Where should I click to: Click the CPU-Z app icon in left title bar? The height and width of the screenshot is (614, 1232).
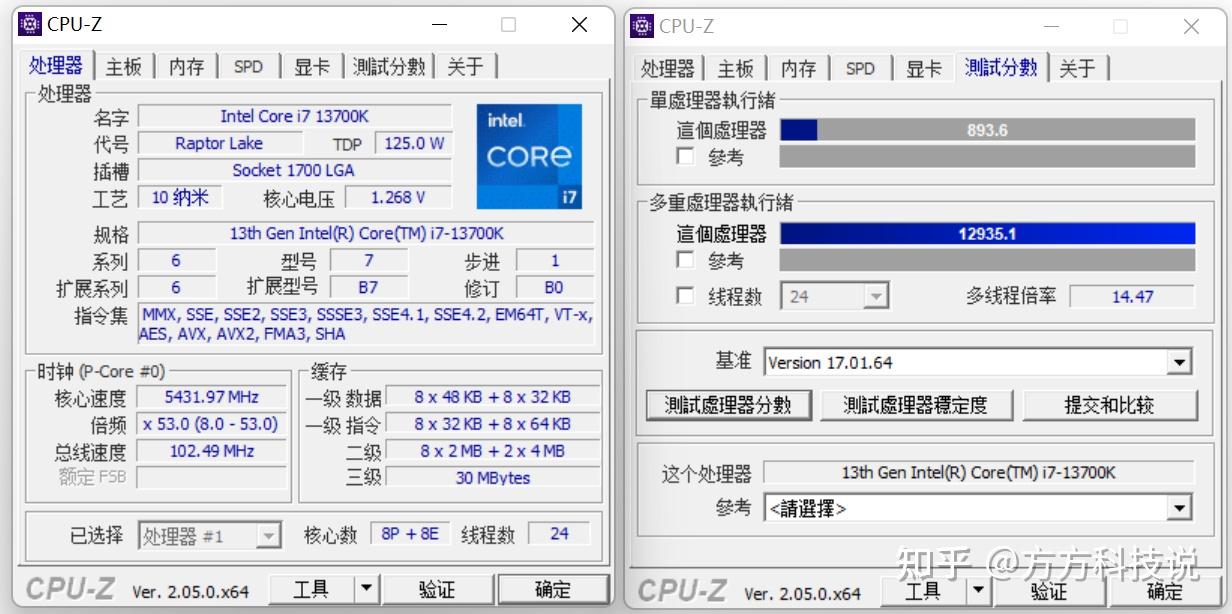click(30, 23)
